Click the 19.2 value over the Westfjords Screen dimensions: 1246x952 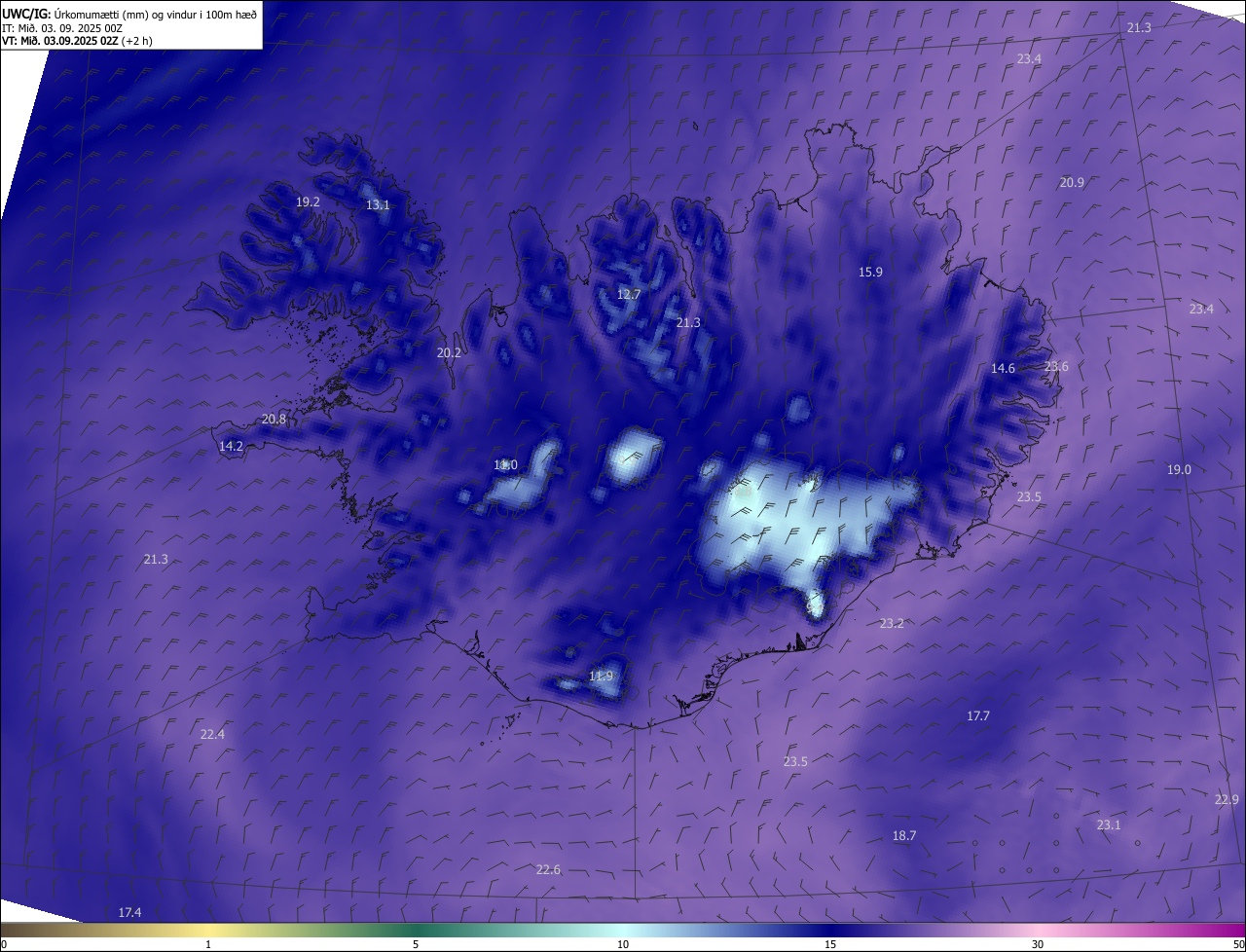pos(308,202)
